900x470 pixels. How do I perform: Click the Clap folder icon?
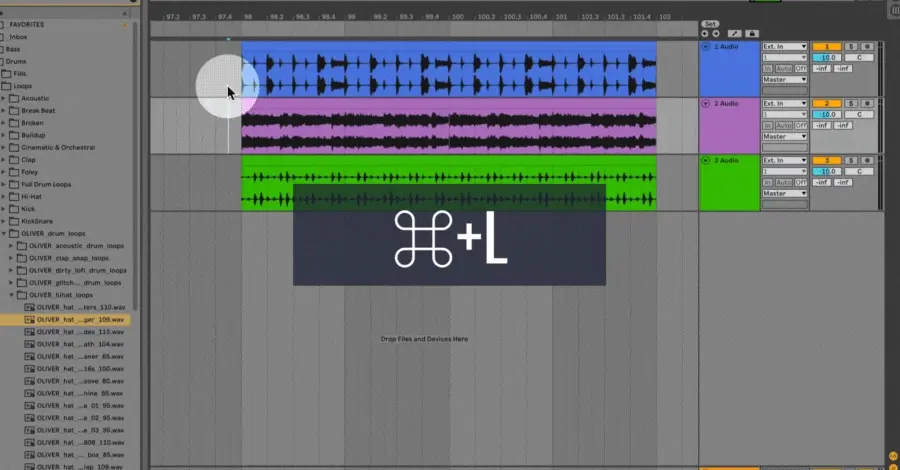pos(14,160)
